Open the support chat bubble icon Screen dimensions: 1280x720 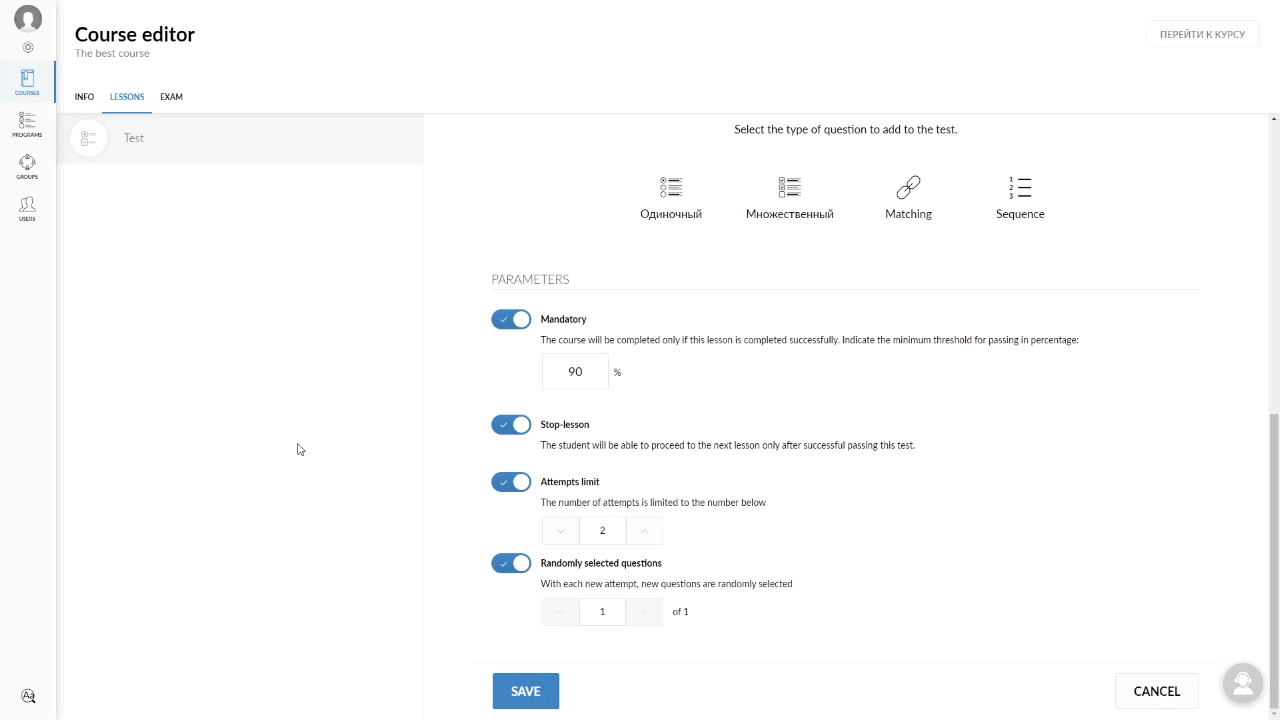(x=1242, y=683)
